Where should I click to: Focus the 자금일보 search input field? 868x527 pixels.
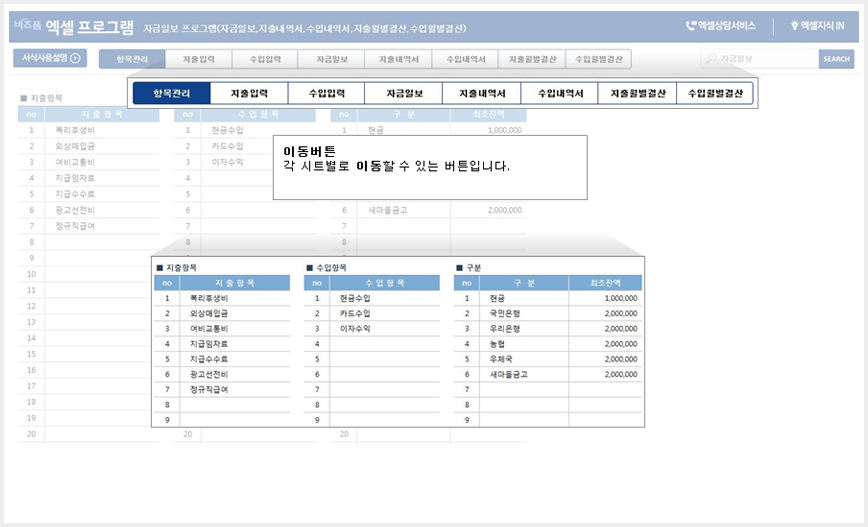[x=760, y=59]
